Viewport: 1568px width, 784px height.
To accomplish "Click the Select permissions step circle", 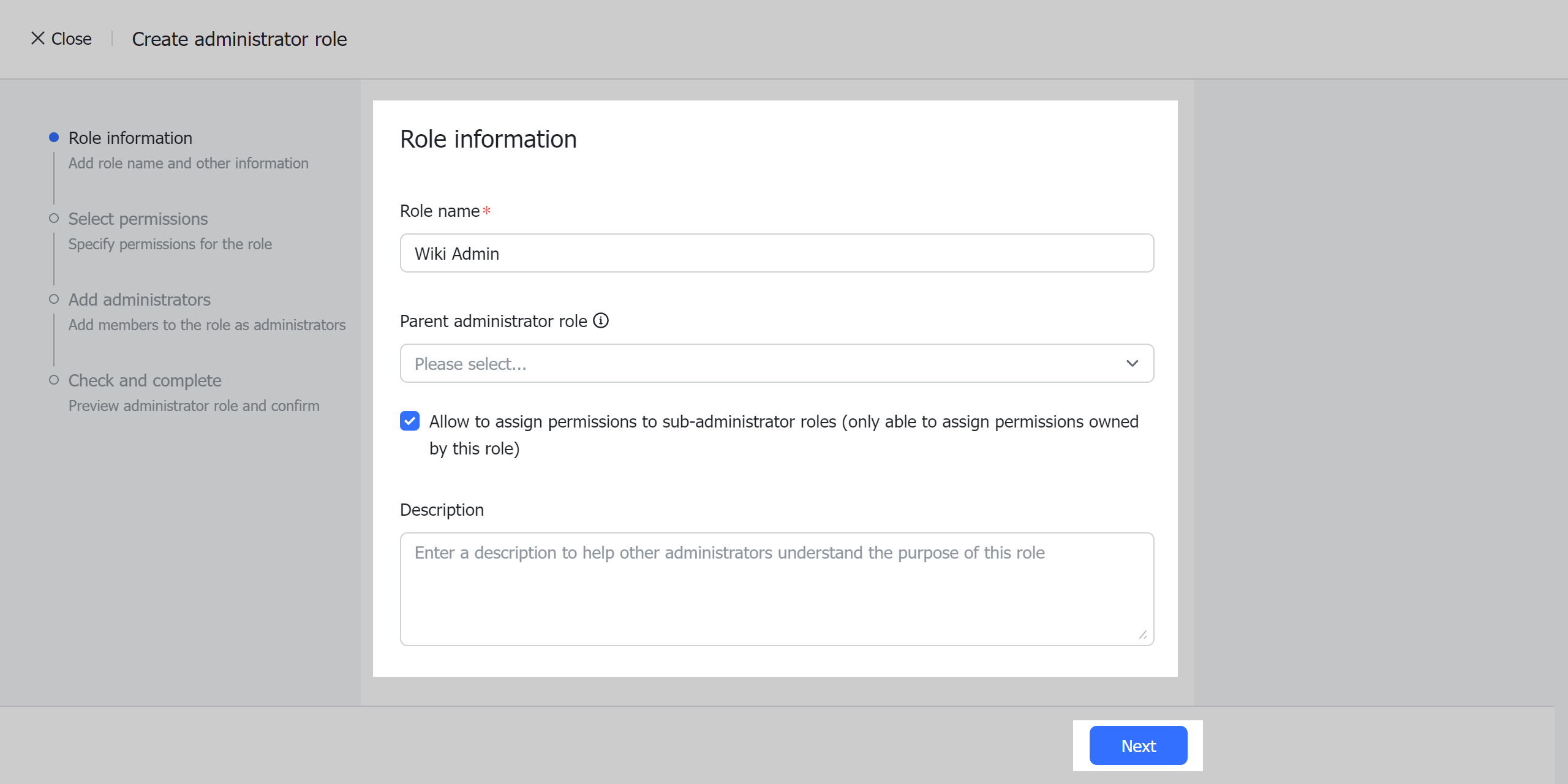I will pos(53,218).
